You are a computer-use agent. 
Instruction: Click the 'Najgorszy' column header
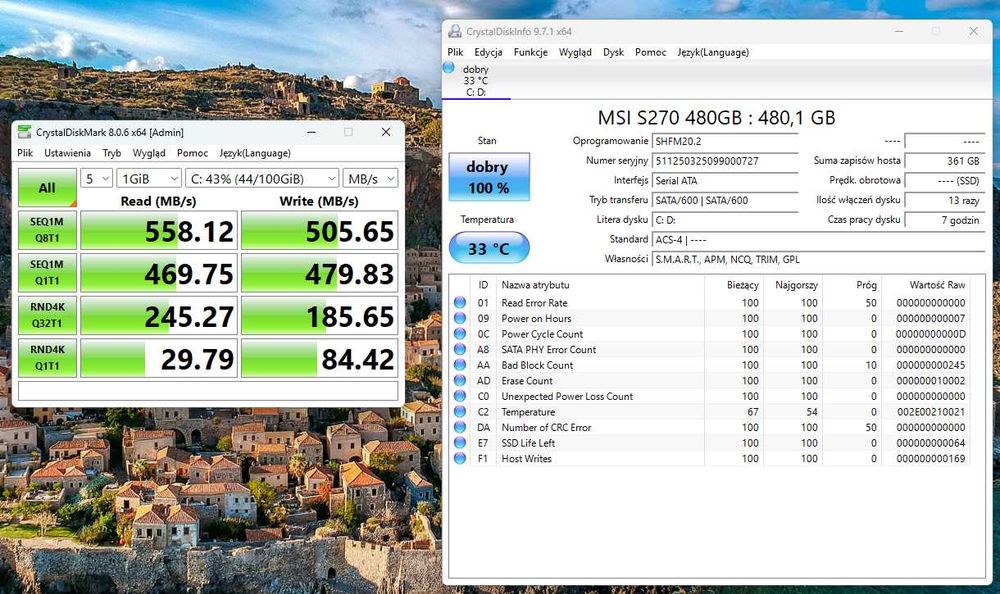click(x=793, y=285)
